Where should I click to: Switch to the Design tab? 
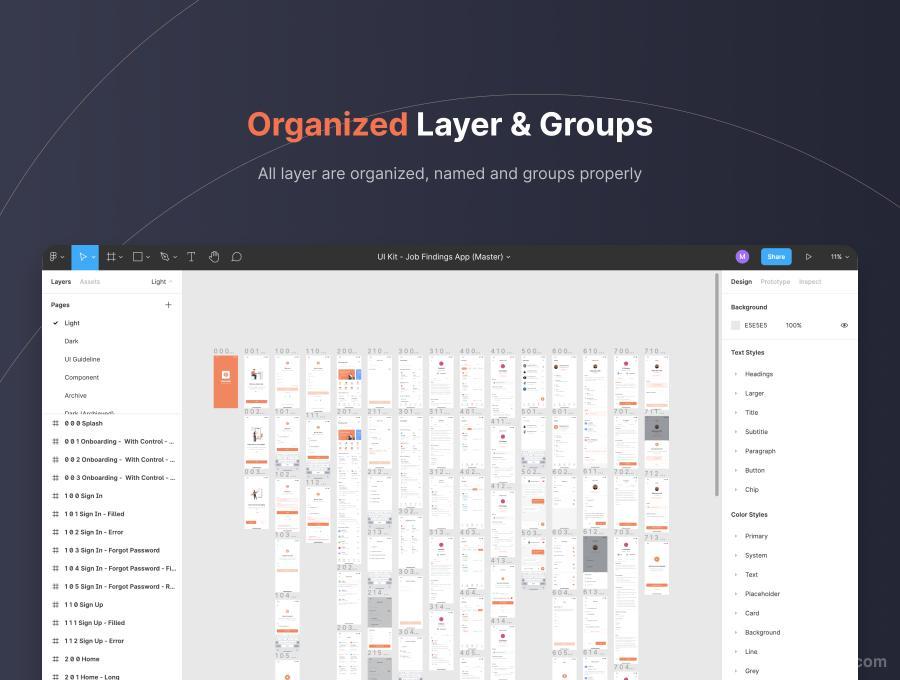[741, 282]
